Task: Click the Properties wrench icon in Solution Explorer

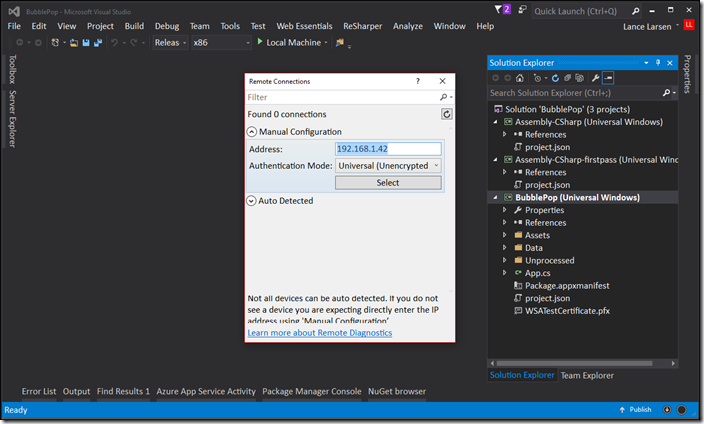Action: [x=595, y=78]
